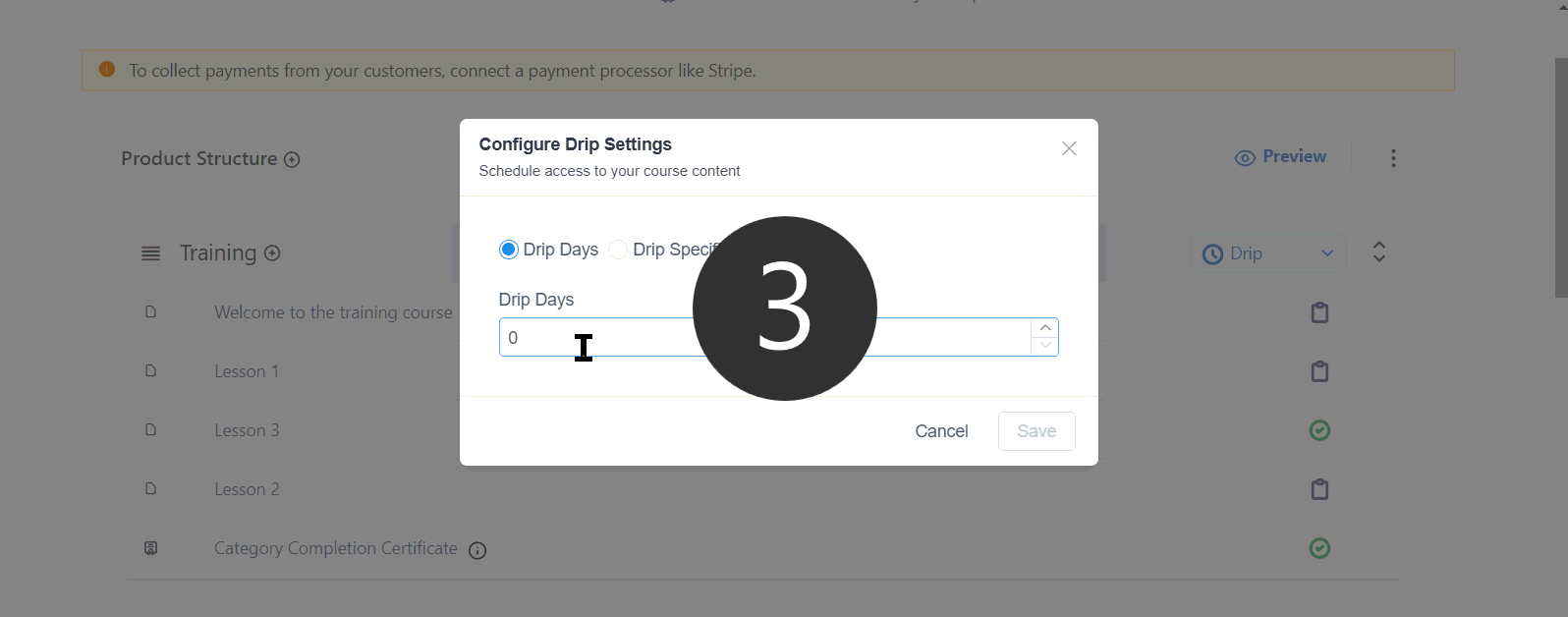Screen dimensions: 1568x617
Task: Click the certificate icon beside Category Completion Certificate
Action: tap(150, 548)
